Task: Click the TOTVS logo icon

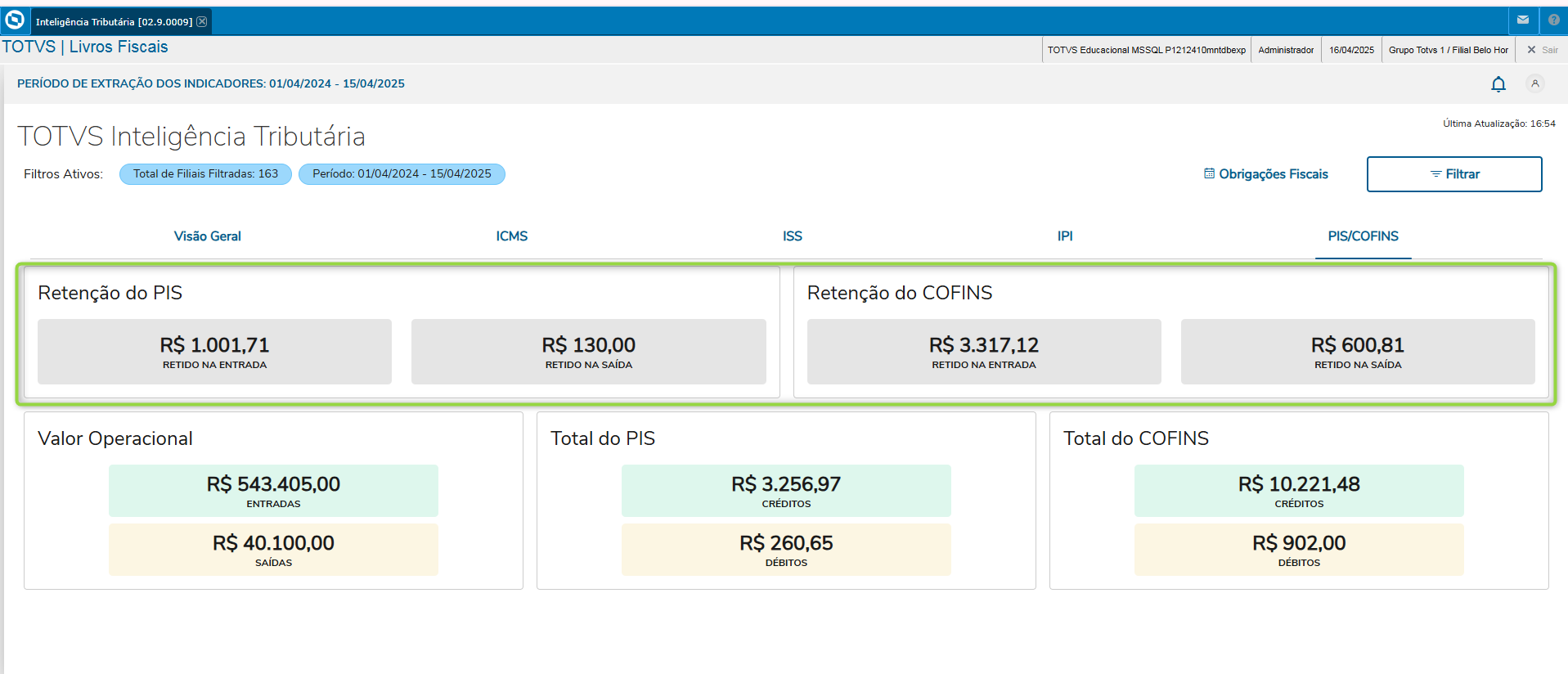Action: click(15, 20)
